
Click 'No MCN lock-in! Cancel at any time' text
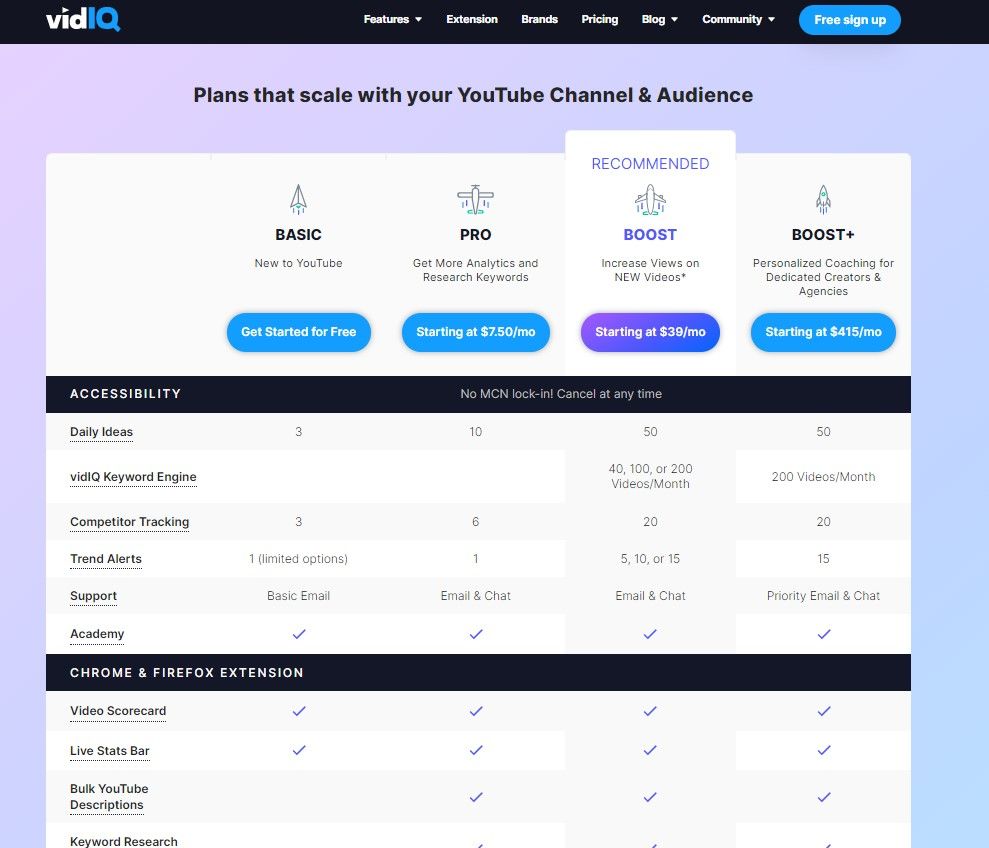(561, 394)
